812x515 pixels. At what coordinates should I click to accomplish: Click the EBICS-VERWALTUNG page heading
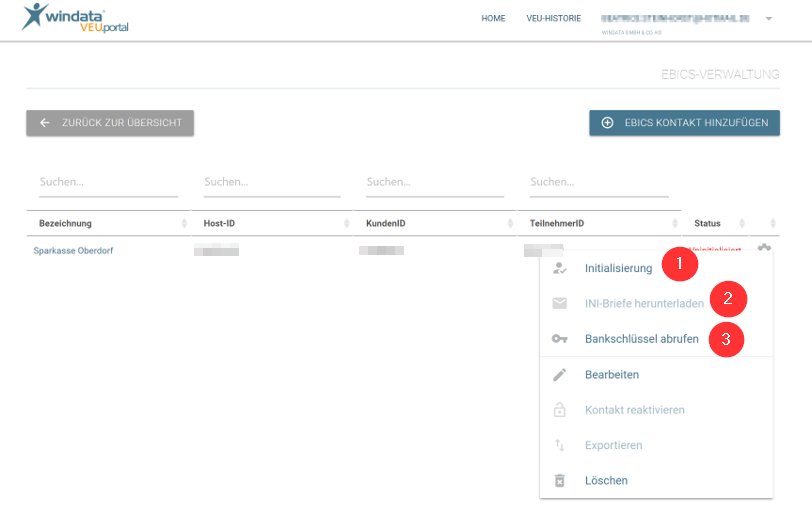click(x=720, y=75)
